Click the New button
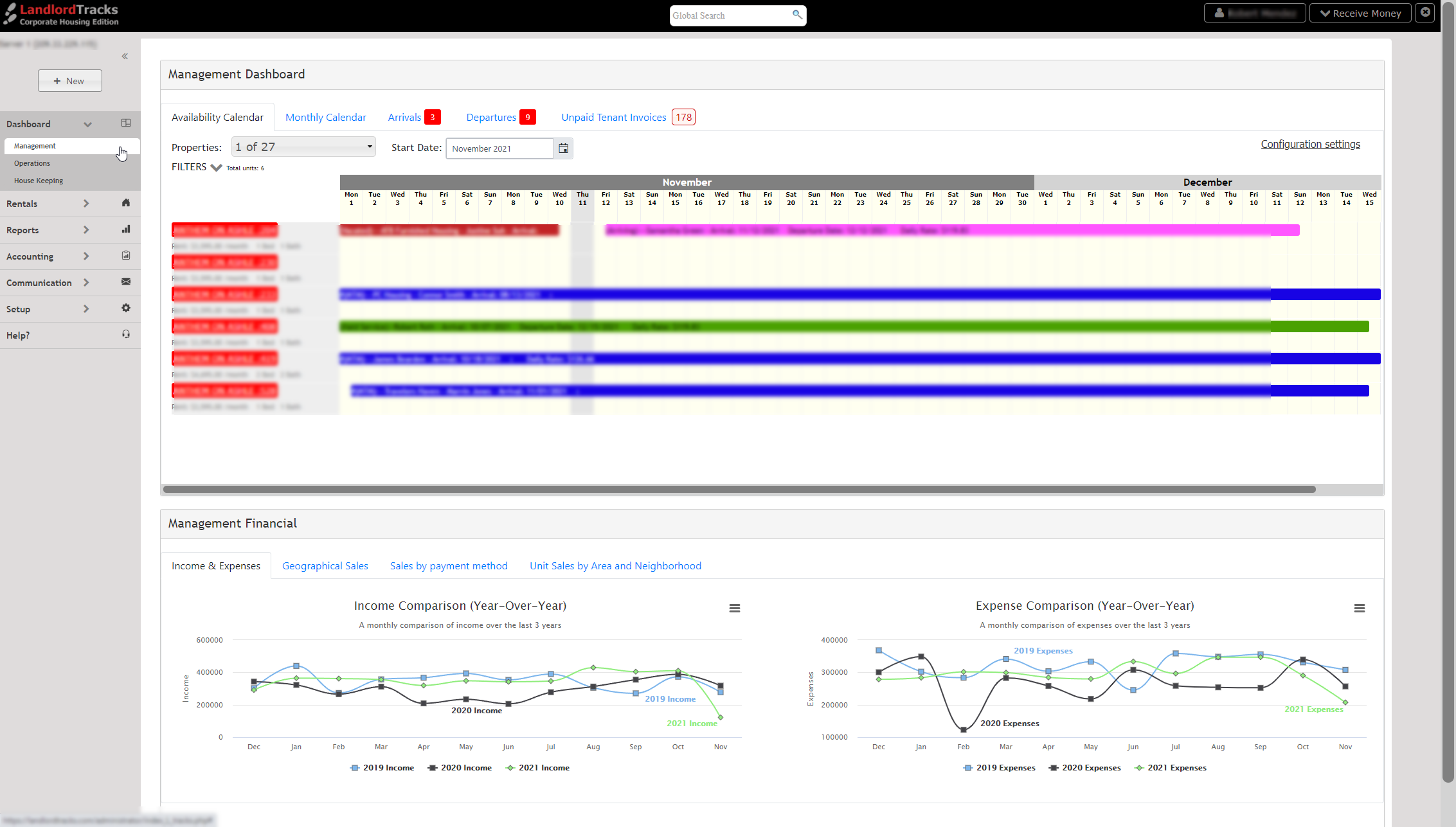The image size is (1456, 827). [69, 80]
